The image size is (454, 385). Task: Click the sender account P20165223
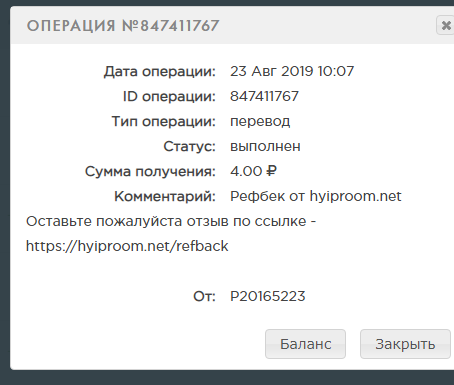pyautogui.click(x=268, y=296)
